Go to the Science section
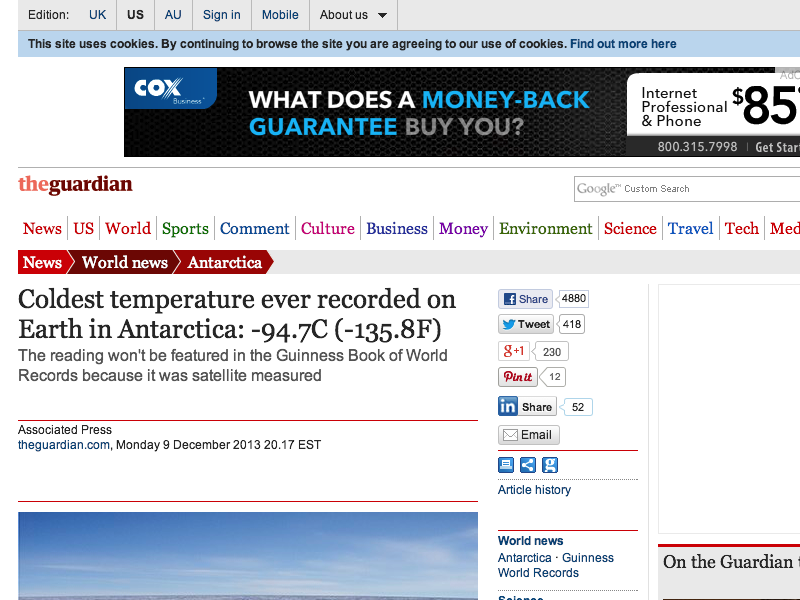 (x=630, y=229)
